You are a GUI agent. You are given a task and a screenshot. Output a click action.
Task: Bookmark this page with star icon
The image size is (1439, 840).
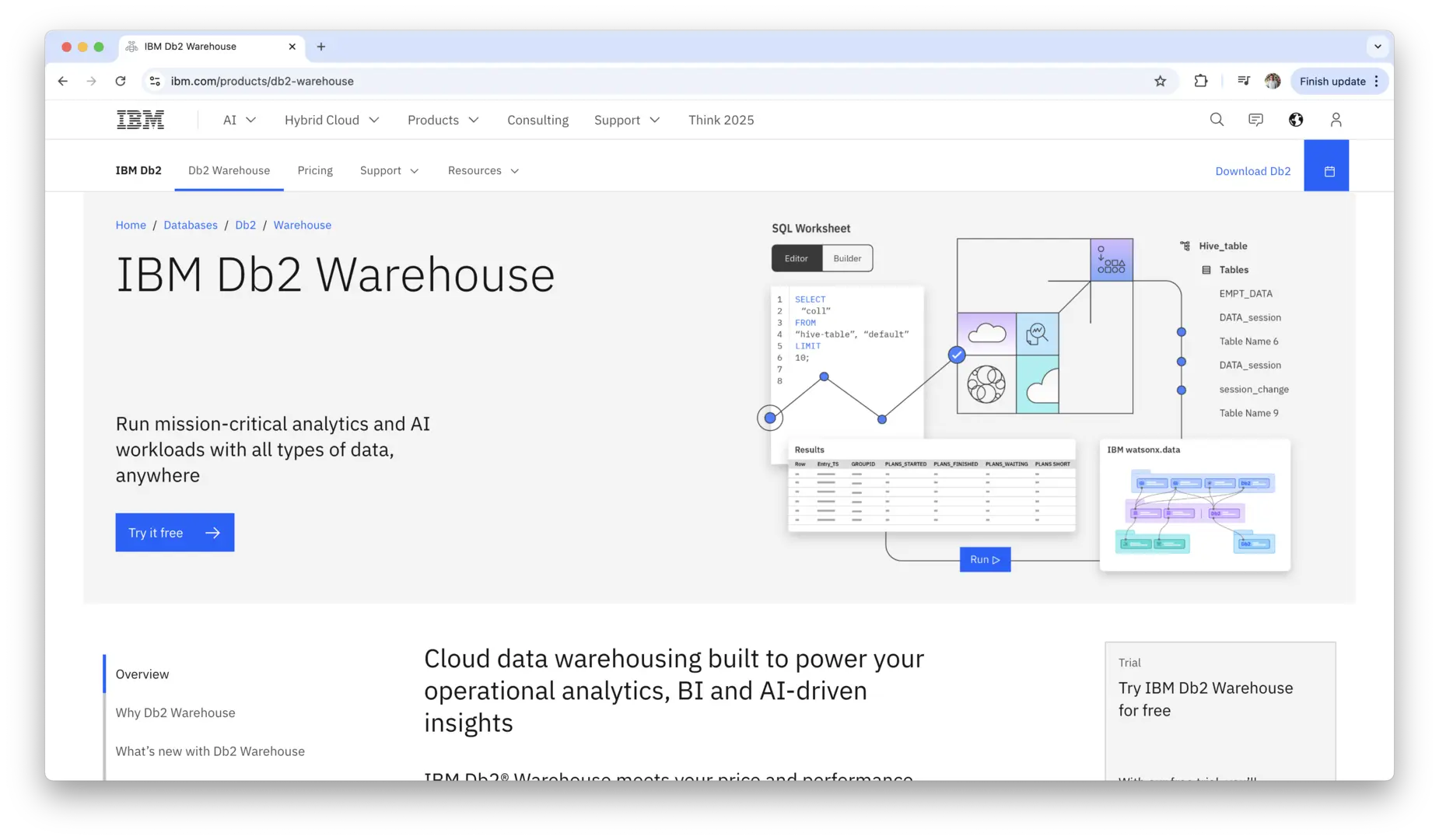click(1160, 81)
